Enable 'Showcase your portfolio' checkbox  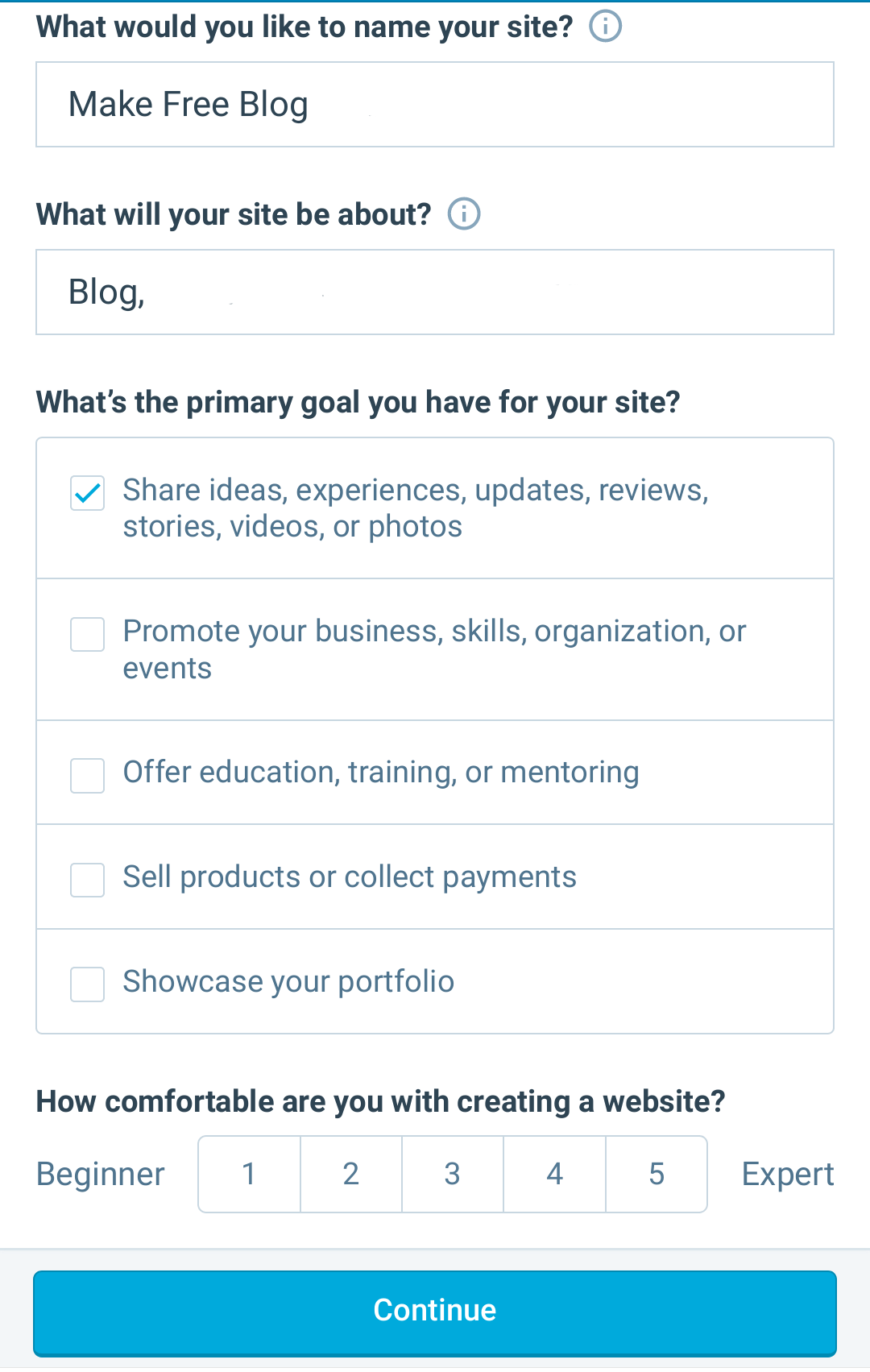pos(87,984)
